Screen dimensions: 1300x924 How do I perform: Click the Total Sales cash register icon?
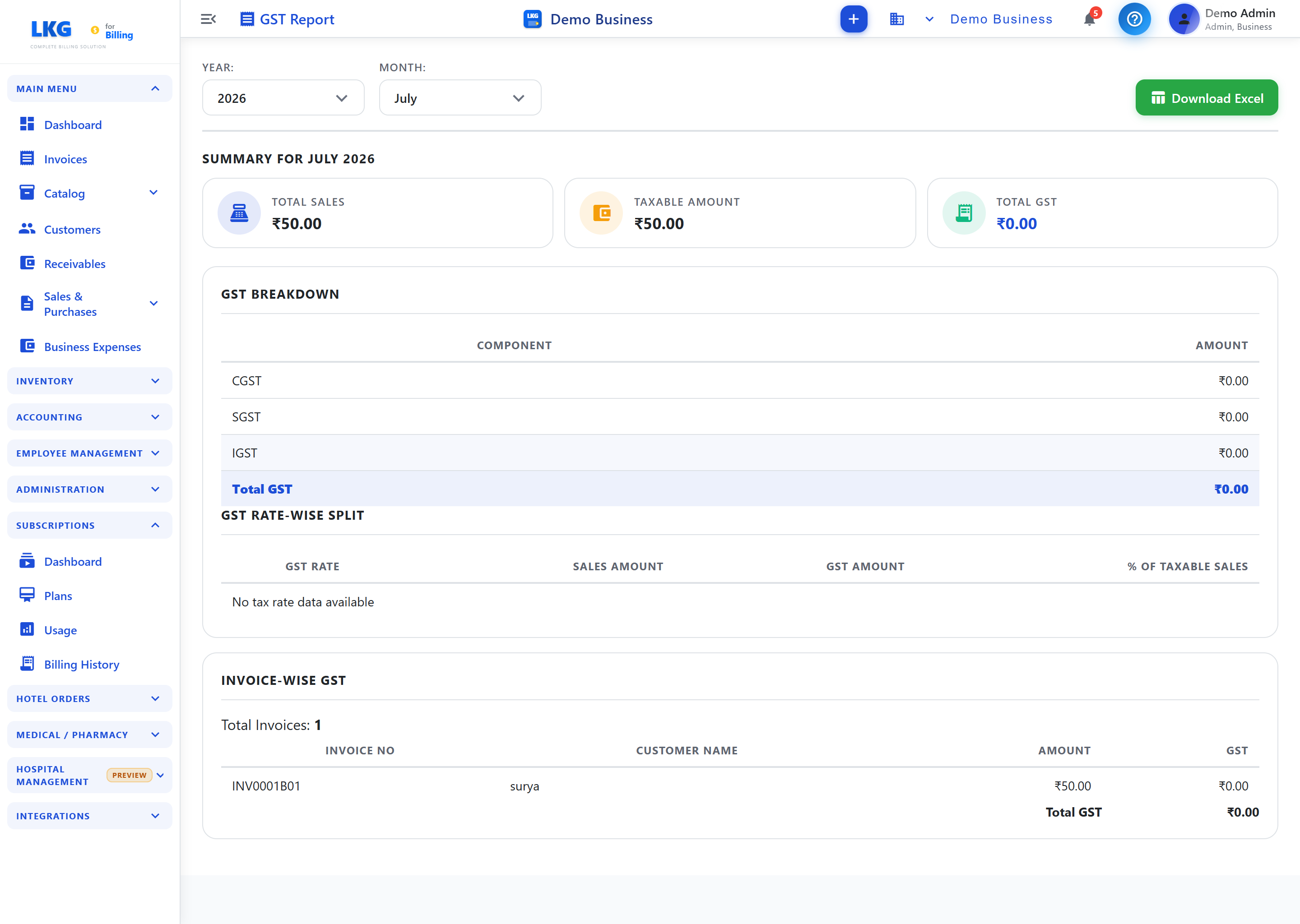coord(239,213)
